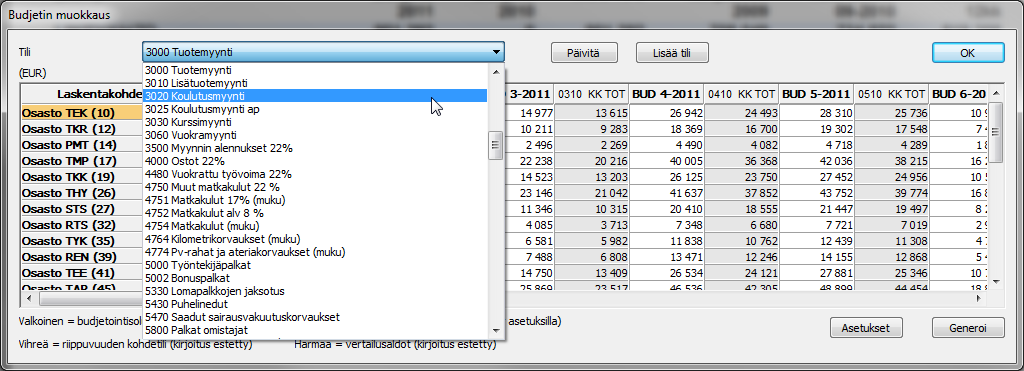
Task: Click table horizontal scrollbar left arrow
Action: coord(29,298)
